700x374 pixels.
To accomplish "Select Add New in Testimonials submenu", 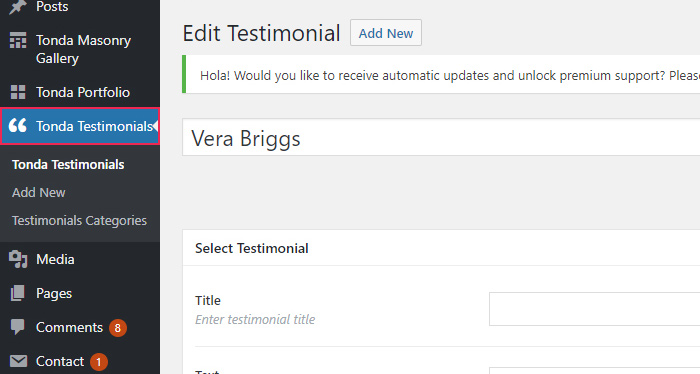I will 39,192.
